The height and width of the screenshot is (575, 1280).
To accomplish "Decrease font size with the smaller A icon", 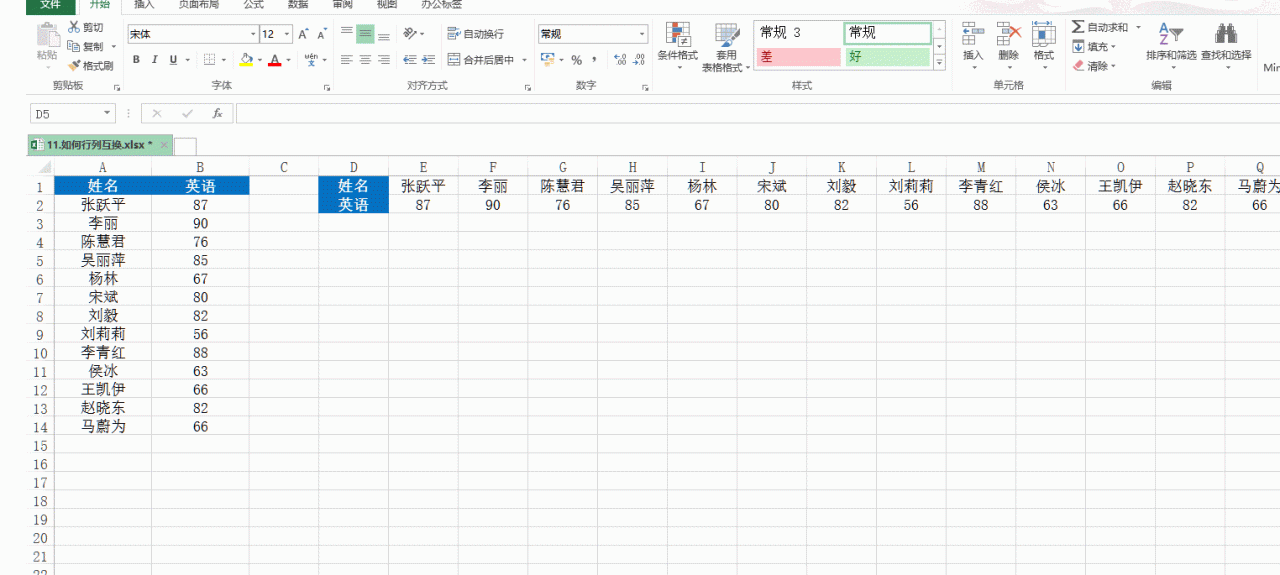I will [x=322, y=34].
